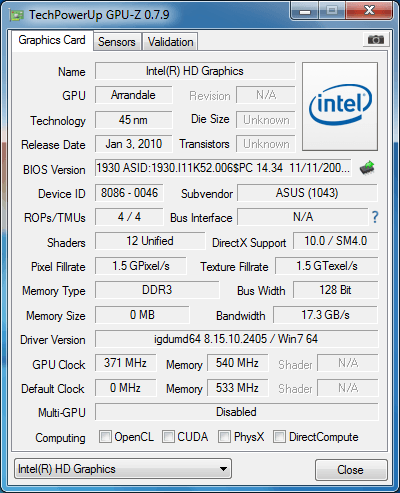Click the GPU Clock 371 MHz value

[125, 363]
